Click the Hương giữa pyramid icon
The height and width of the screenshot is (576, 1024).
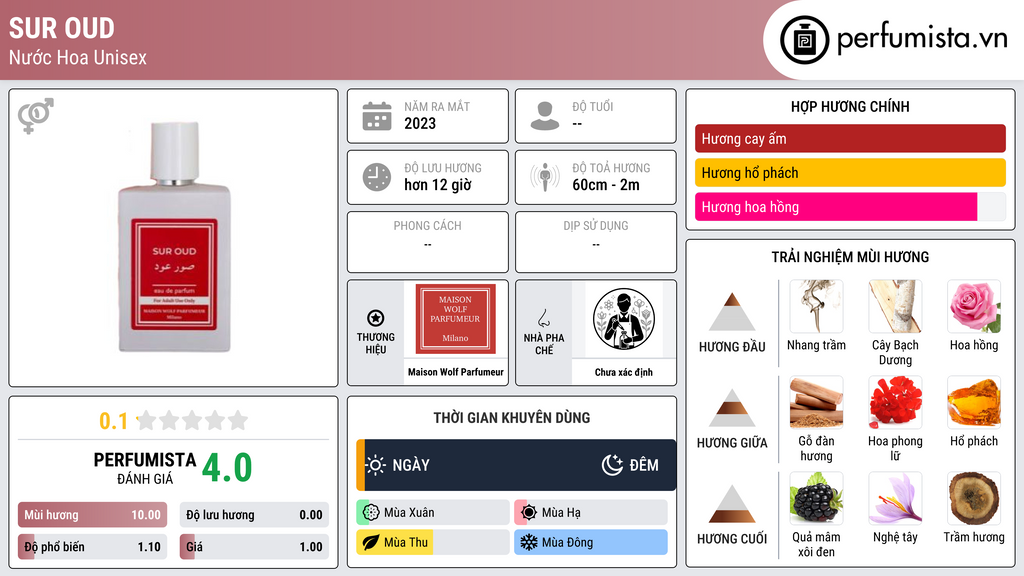coord(732,408)
